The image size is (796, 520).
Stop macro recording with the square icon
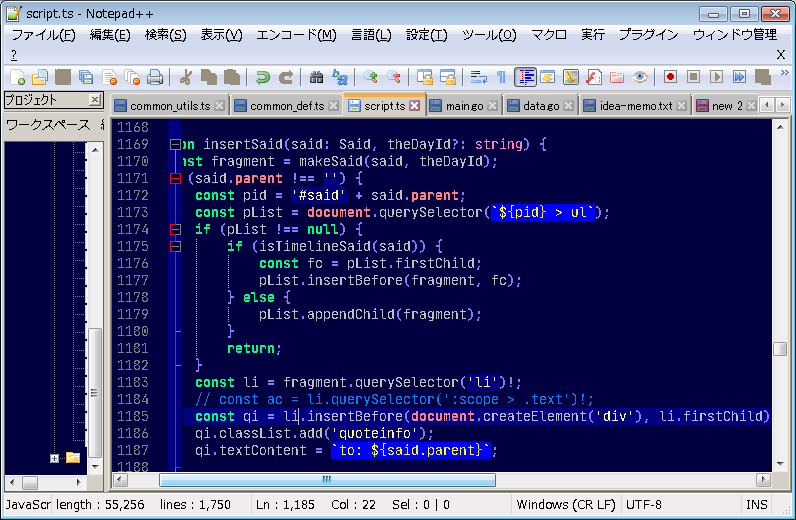(x=693, y=77)
